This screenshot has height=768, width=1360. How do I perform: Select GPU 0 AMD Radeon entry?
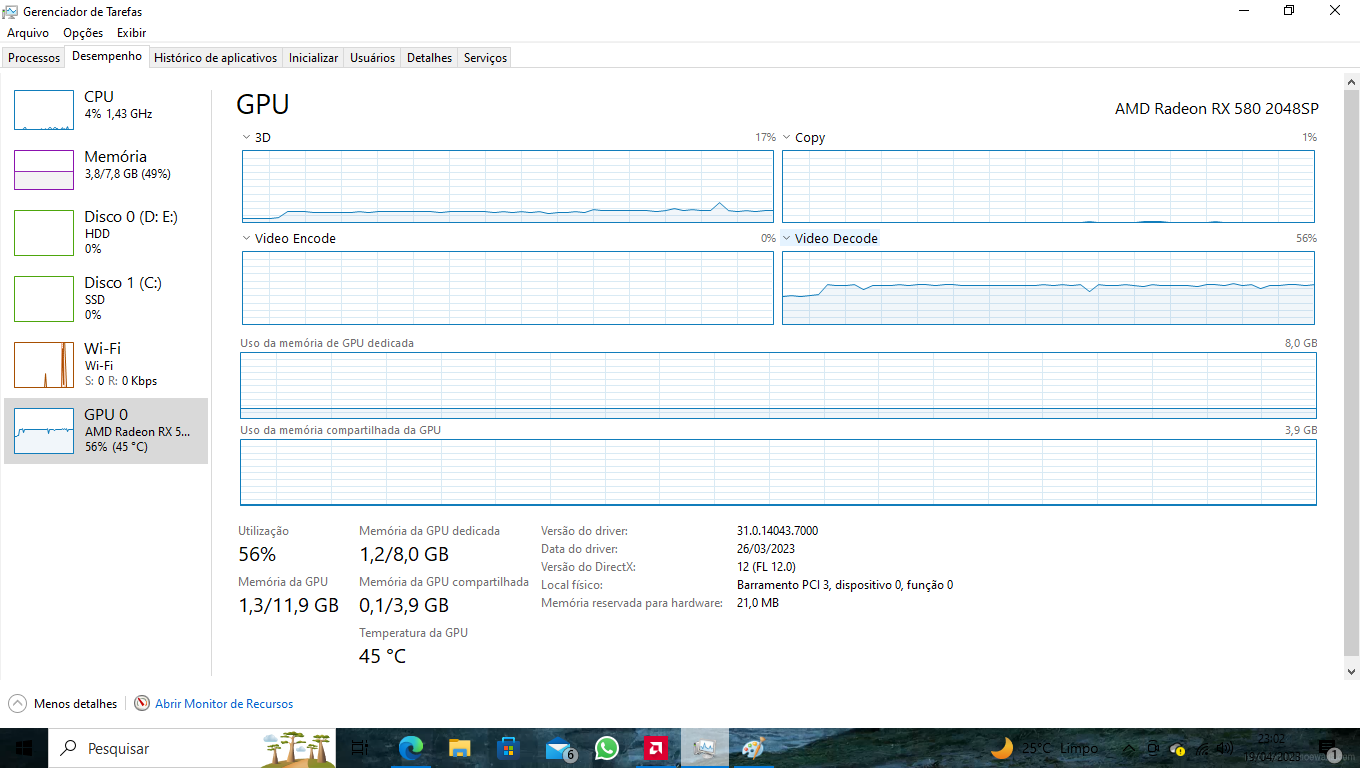click(106, 431)
